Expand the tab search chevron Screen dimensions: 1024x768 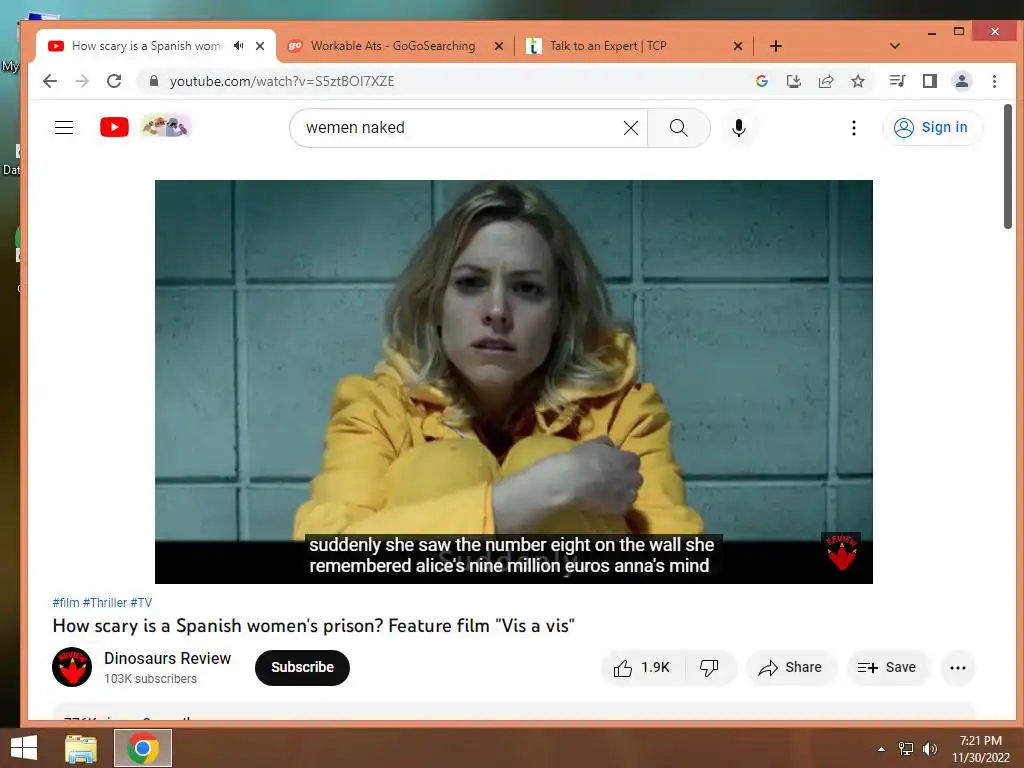895,46
